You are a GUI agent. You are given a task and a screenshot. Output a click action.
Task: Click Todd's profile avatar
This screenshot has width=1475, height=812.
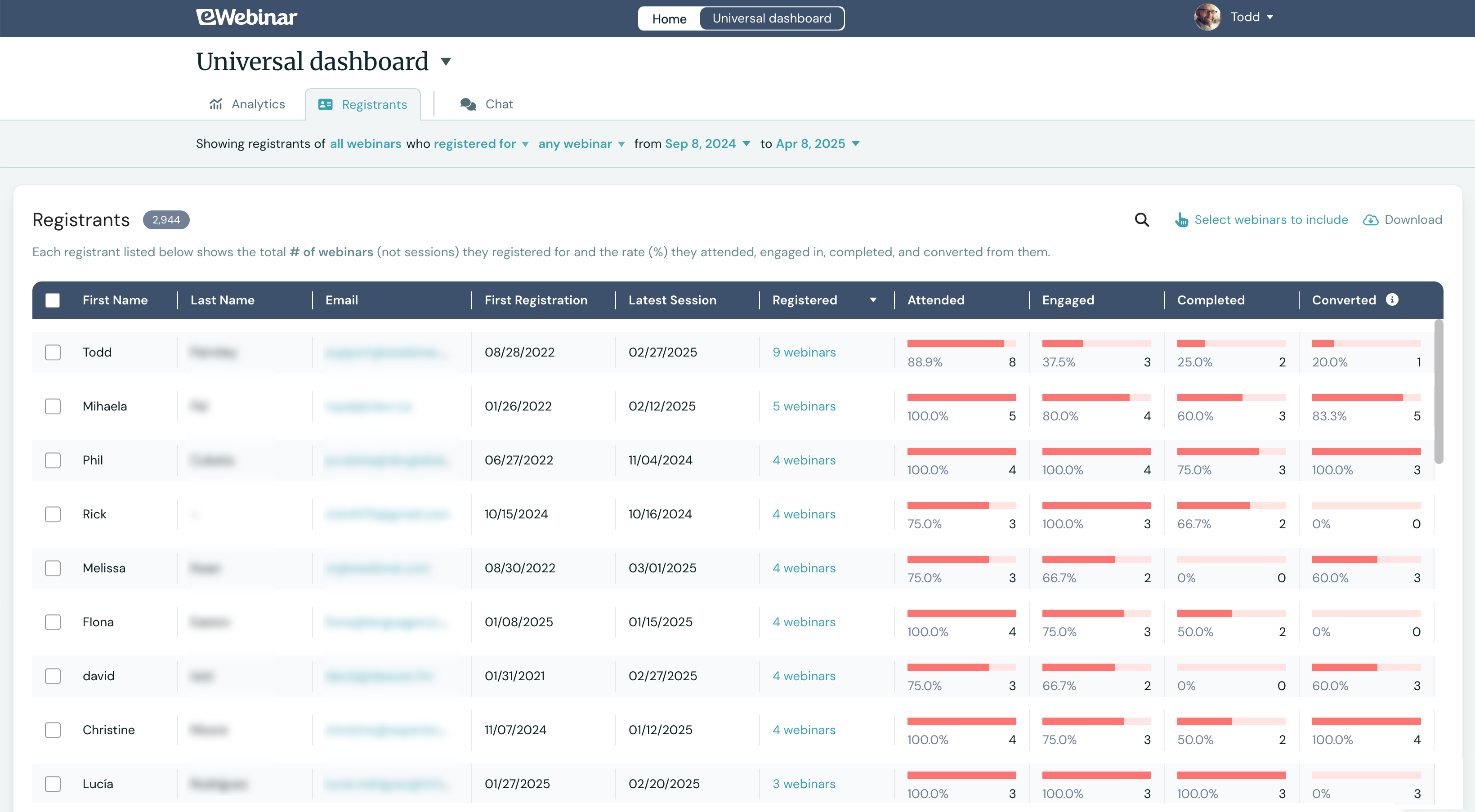click(x=1207, y=17)
